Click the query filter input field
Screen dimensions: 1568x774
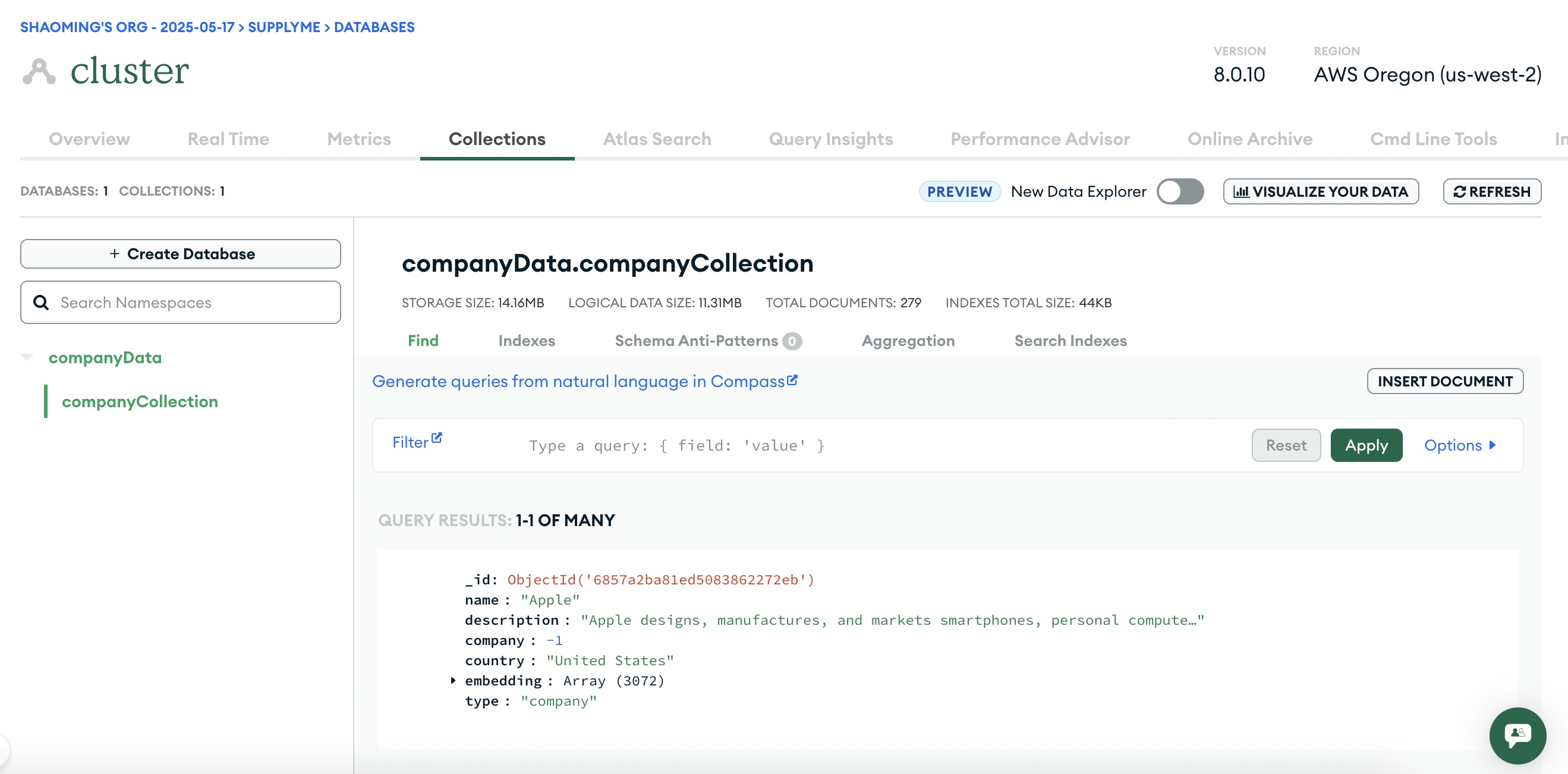(852, 445)
